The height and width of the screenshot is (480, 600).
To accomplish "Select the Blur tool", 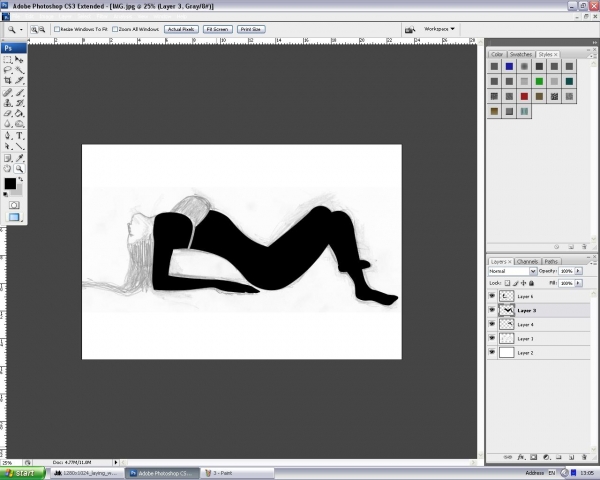I will point(8,124).
